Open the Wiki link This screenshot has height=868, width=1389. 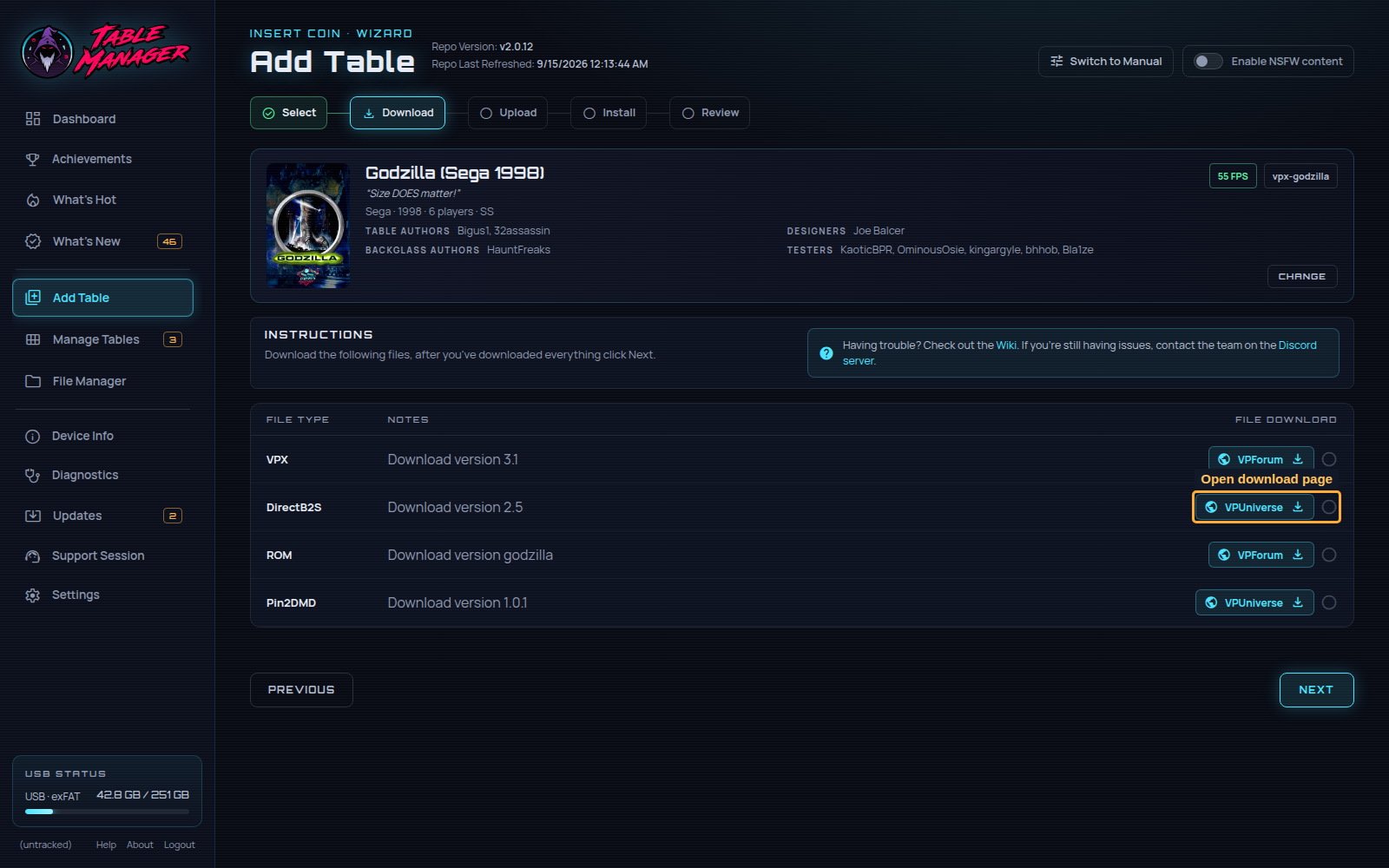pos(1006,345)
